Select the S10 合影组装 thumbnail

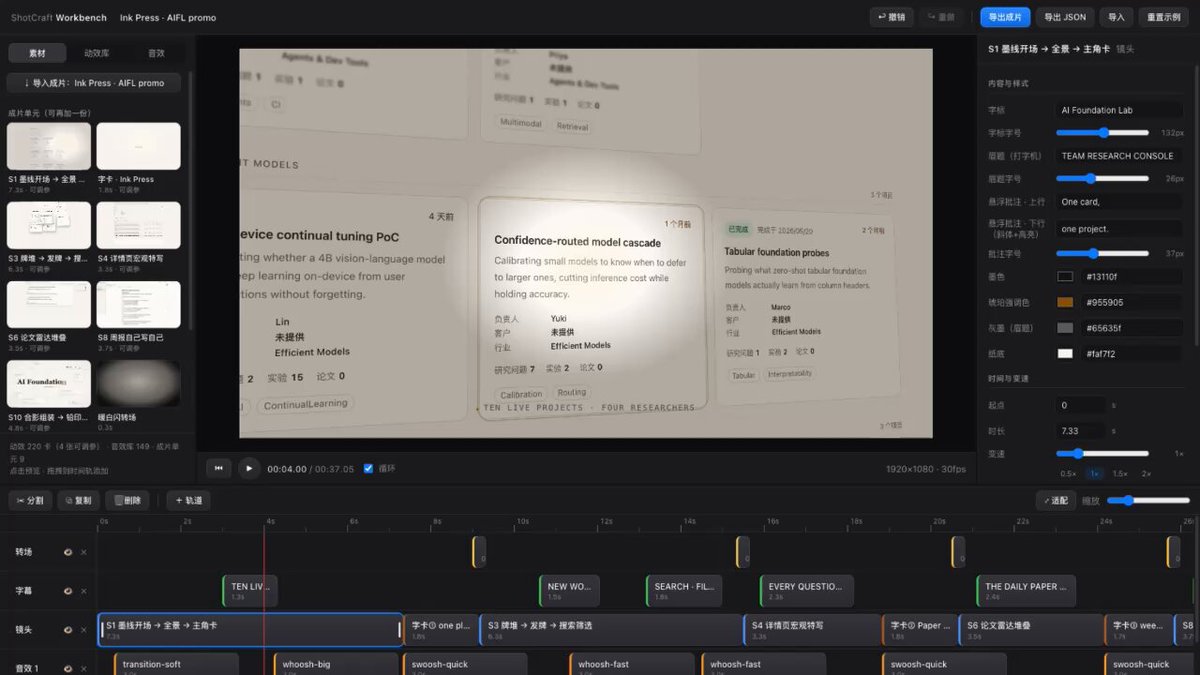click(49, 384)
